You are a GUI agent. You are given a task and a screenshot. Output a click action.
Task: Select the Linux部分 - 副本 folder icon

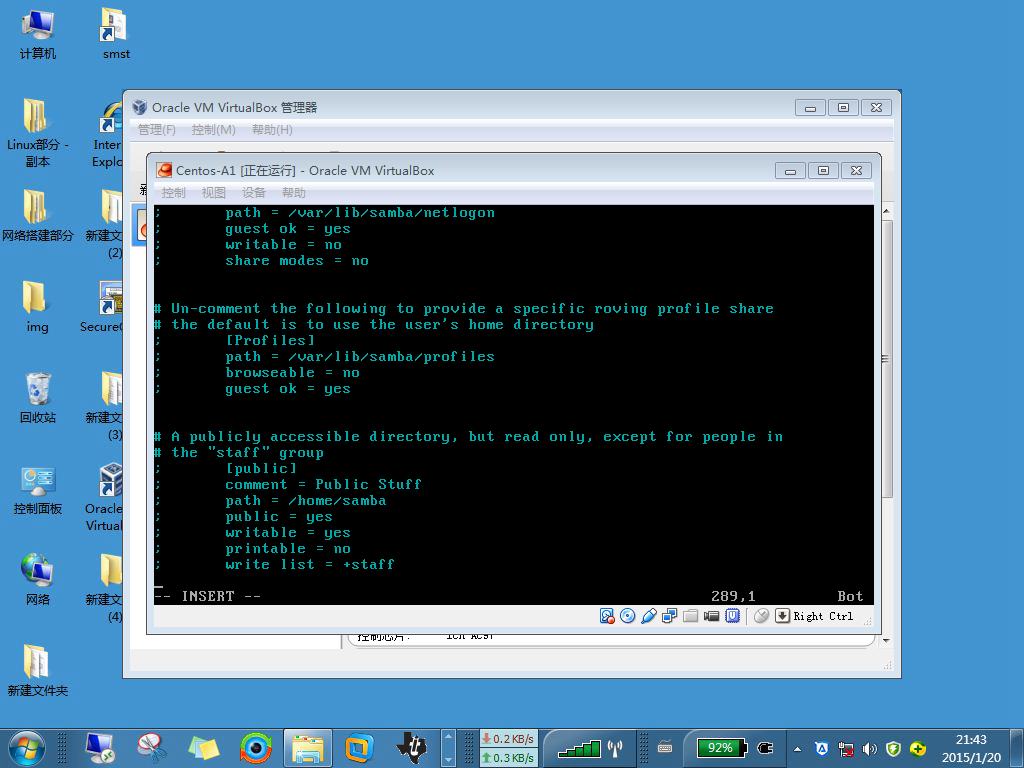[37, 133]
